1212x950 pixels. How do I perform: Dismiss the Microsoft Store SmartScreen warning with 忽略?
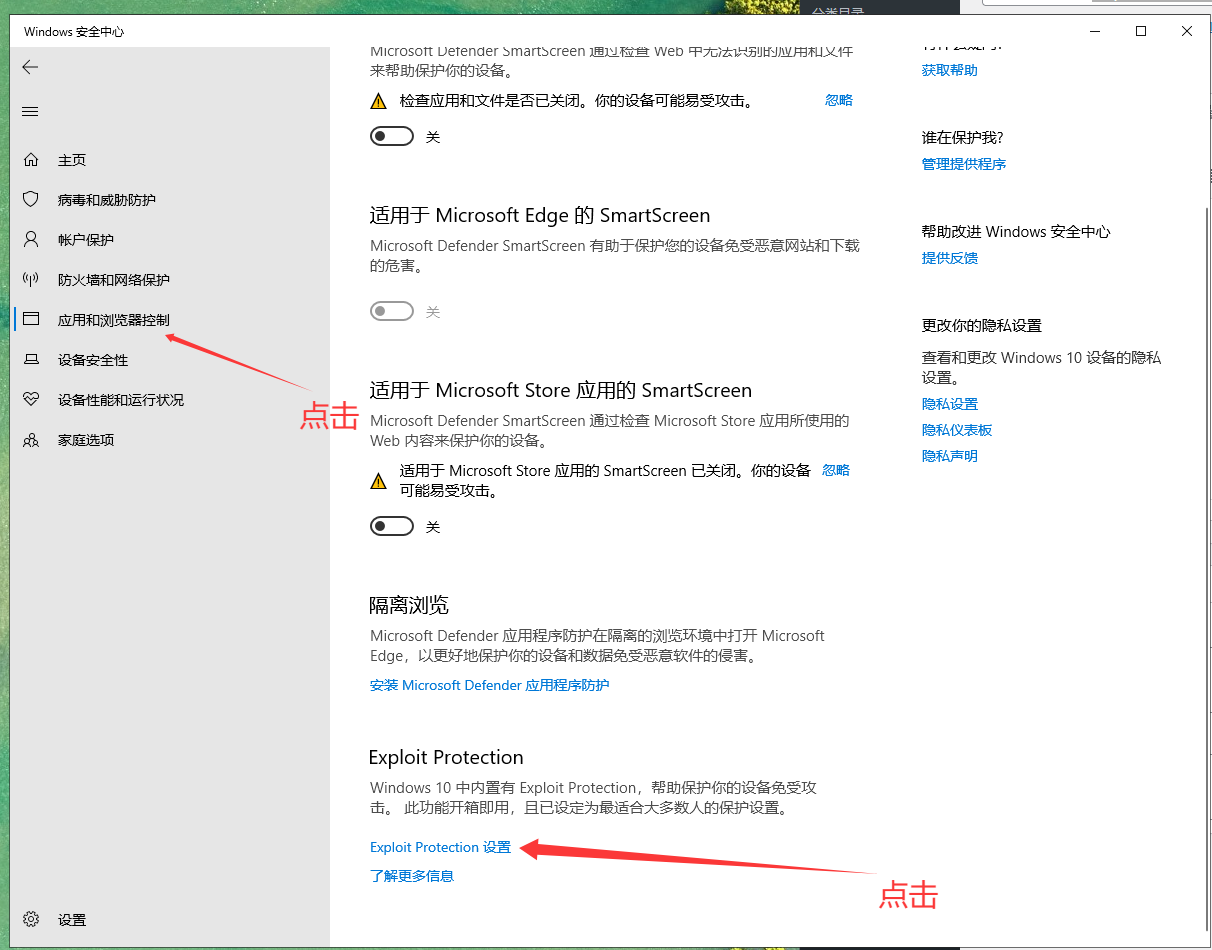[x=836, y=470]
